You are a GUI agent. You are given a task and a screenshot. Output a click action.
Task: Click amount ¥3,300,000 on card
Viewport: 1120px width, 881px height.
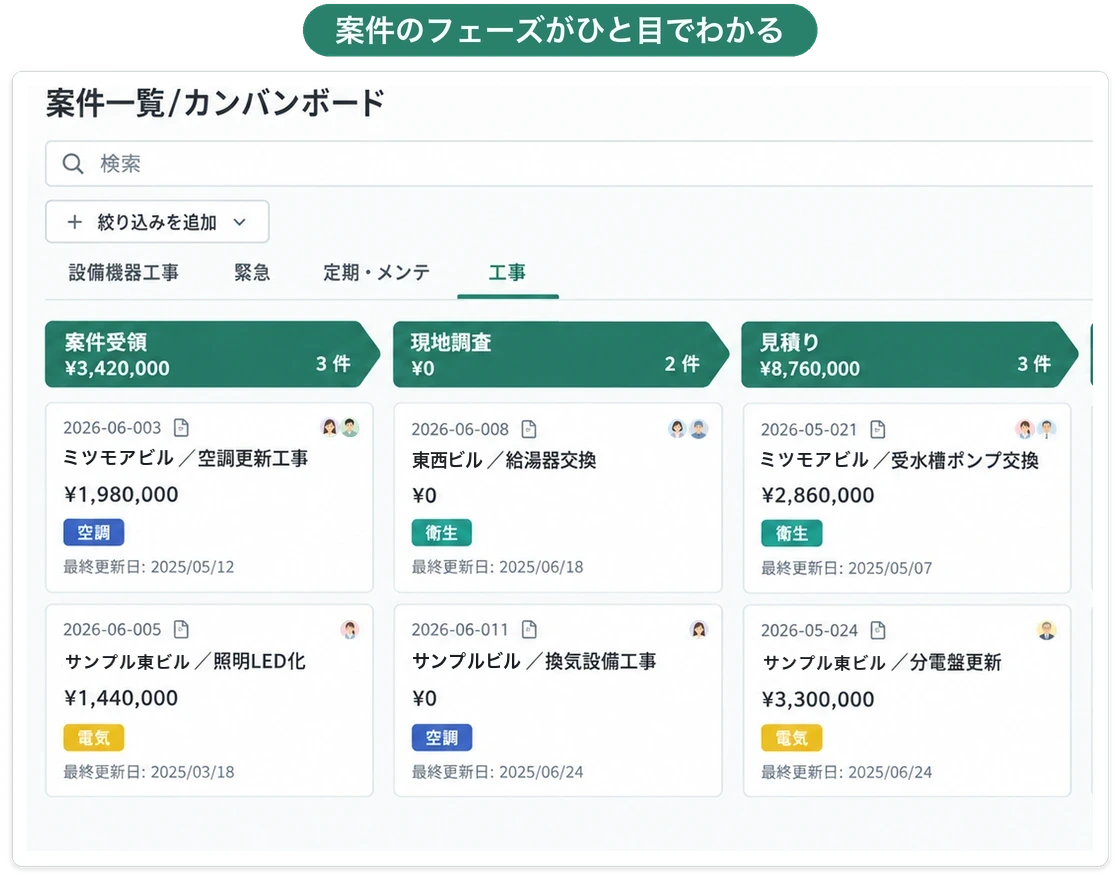818,699
